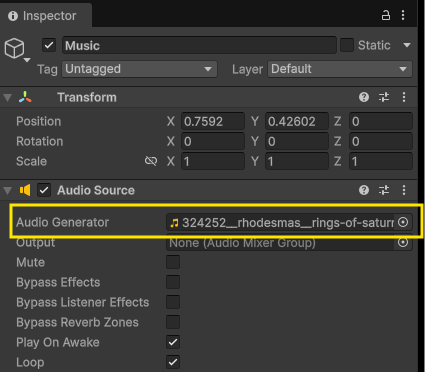
Task: Uncheck Play On Awake
Action: [x=173, y=342]
